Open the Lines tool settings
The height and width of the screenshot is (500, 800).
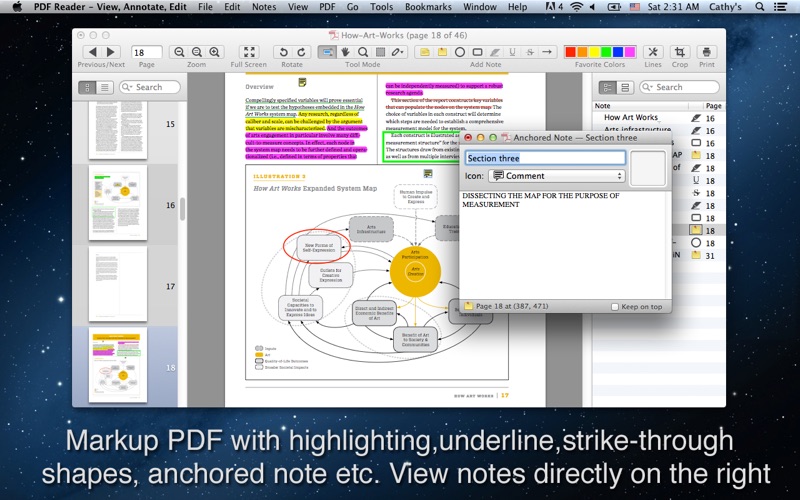click(x=653, y=52)
